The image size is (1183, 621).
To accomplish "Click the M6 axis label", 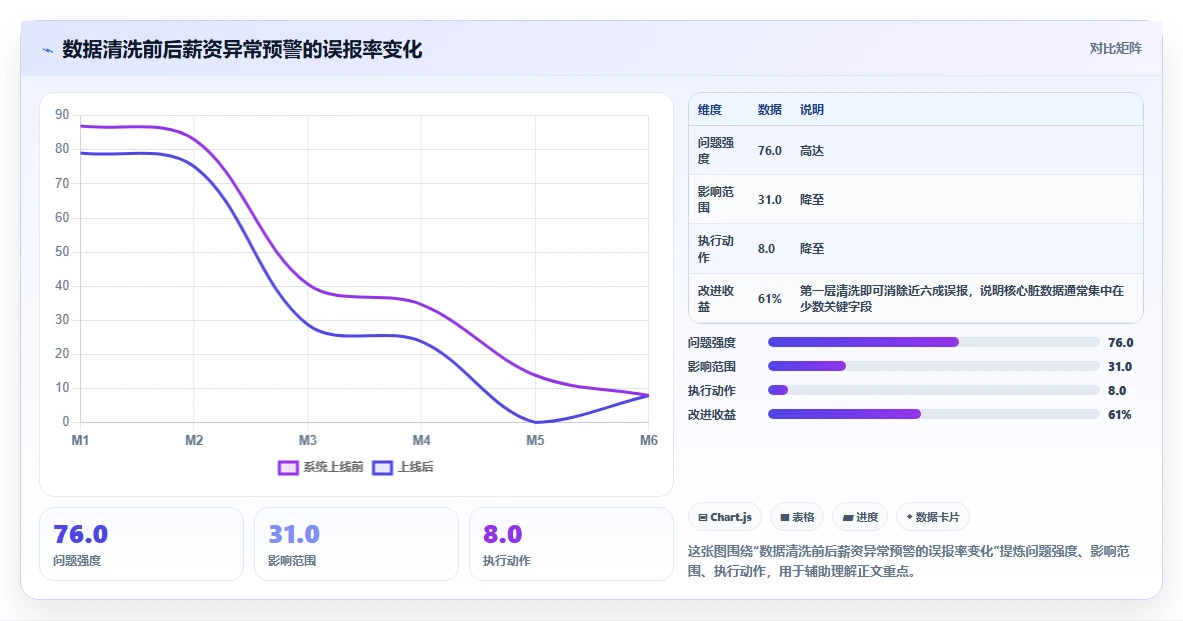I will click(x=648, y=440).
